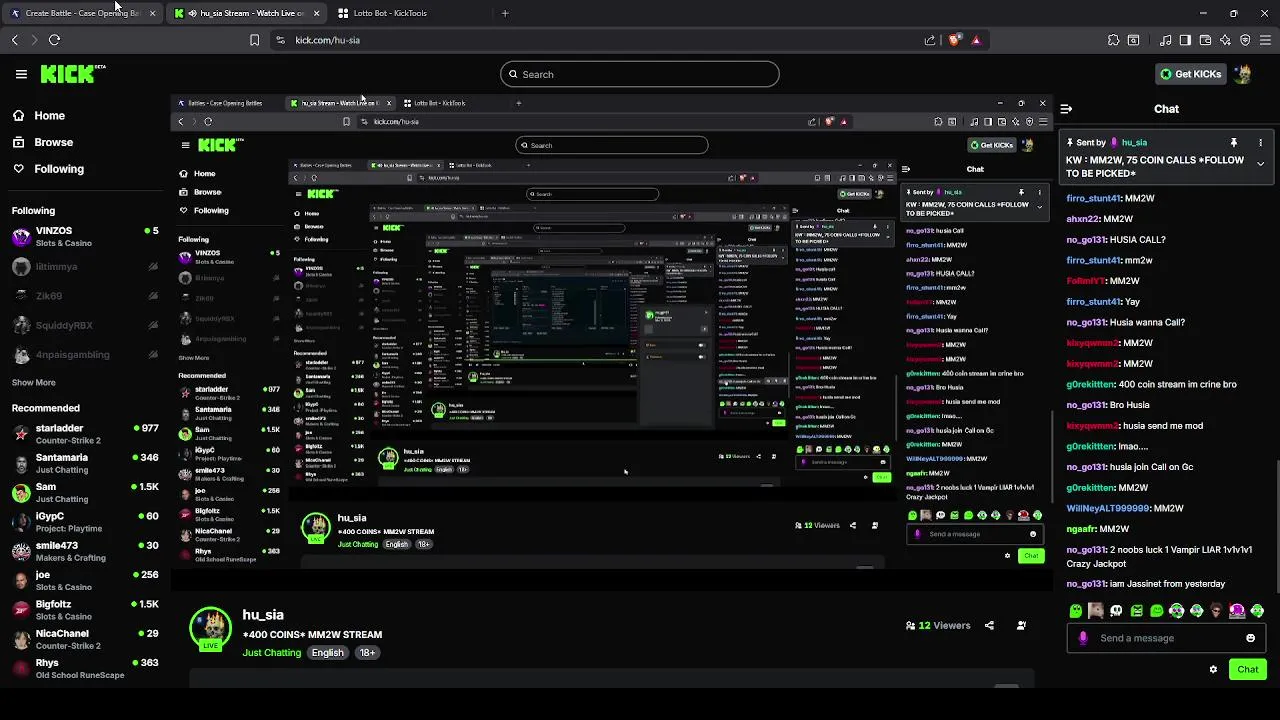The height and width of the screenshot is (720, 1280).
Task: Open the Kick hamburger menu beside the logo
Action: 21,74
